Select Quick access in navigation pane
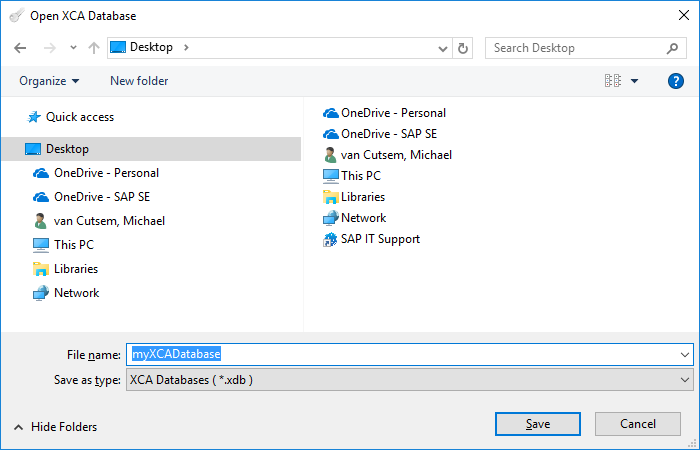Screen dimensions: 700x450 (x=79, y=117)
